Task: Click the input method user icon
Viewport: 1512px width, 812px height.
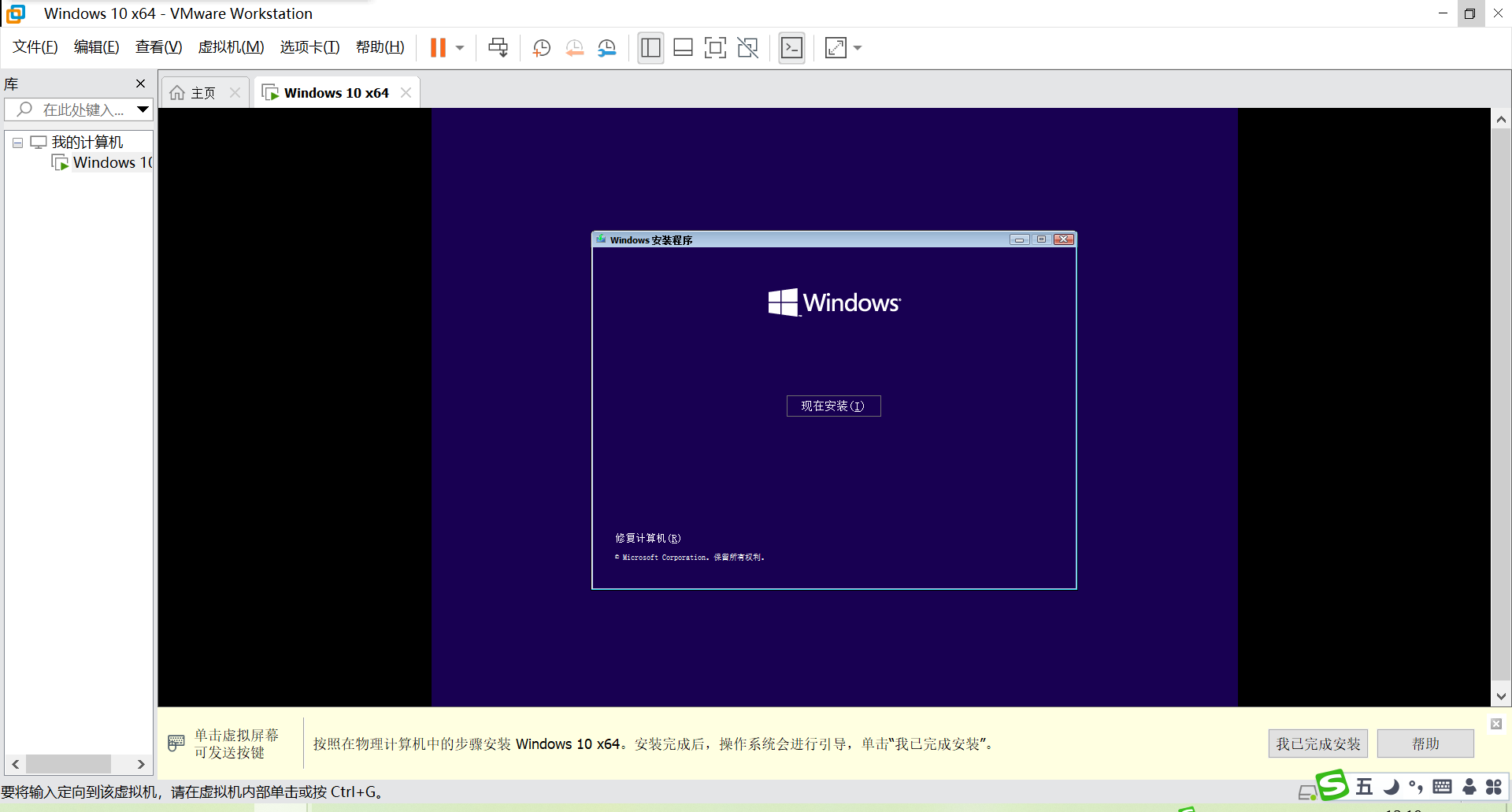Action: 1469,787
